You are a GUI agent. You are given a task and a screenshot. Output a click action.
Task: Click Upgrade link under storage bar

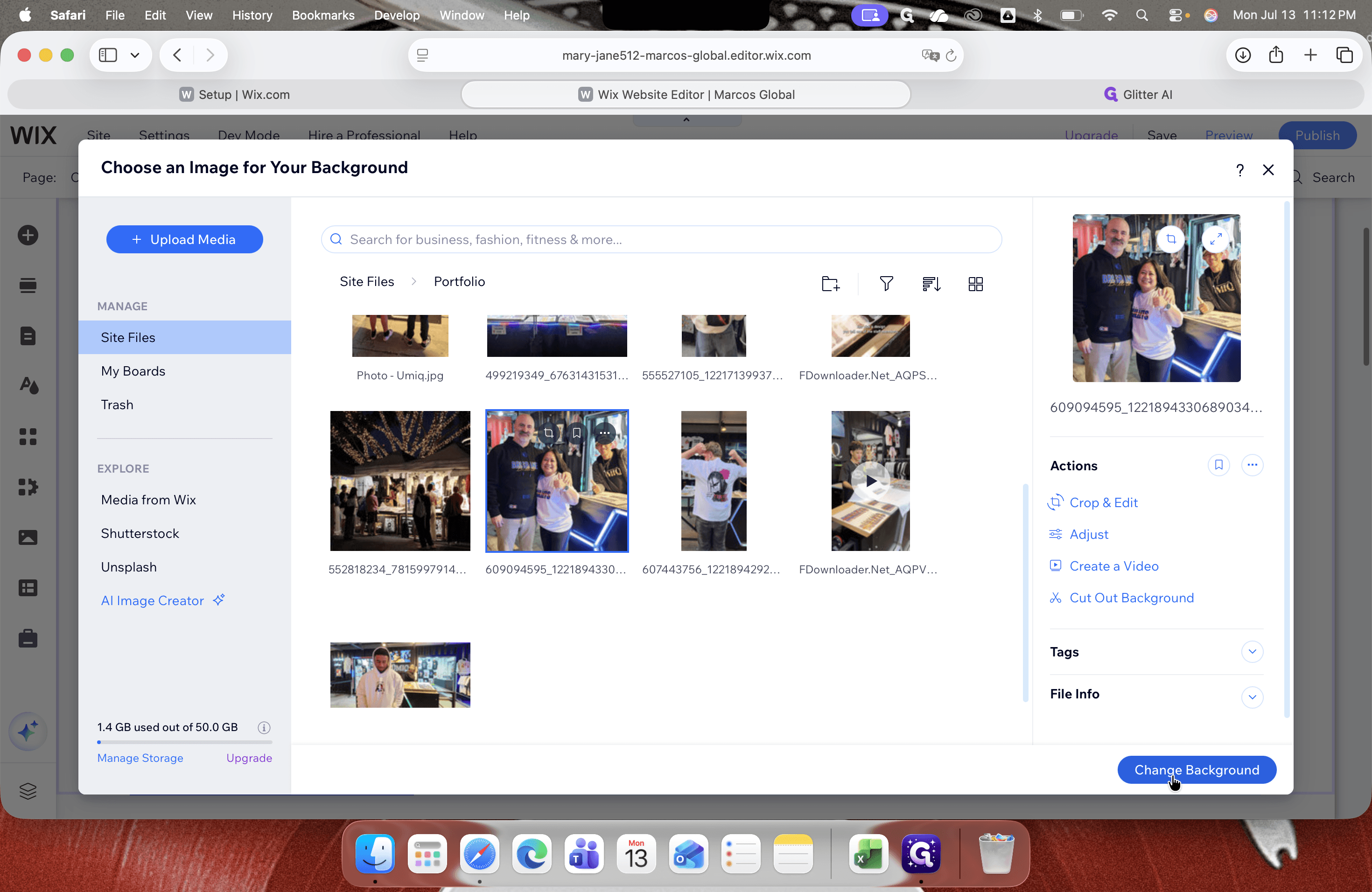[x=249, y=758]
